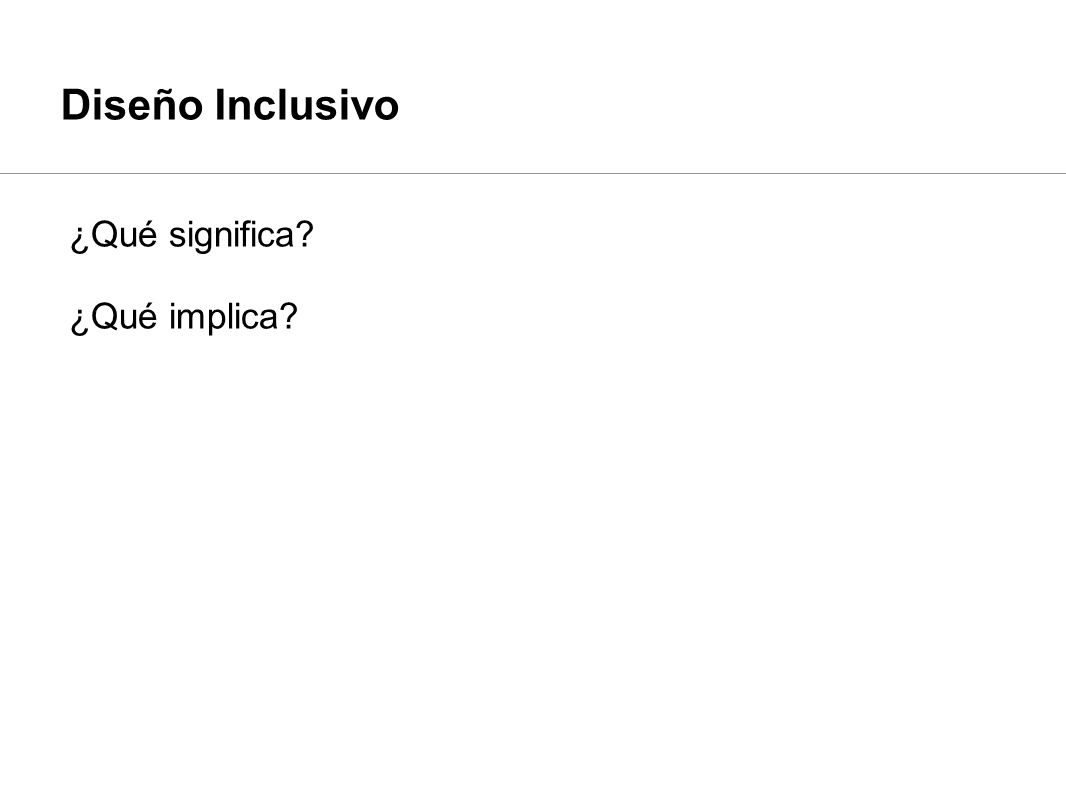Select the "¿Qué significa?" text line

(x=192, y=235)
